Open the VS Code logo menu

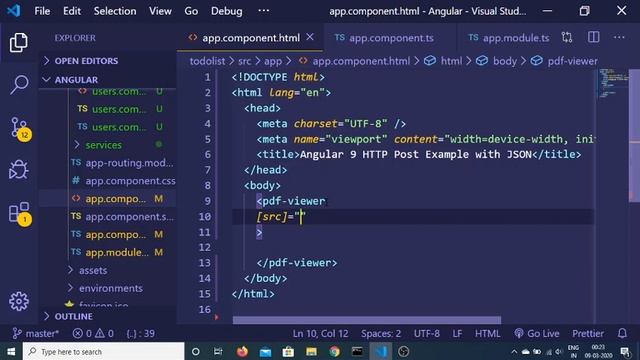tap(13, 11)
